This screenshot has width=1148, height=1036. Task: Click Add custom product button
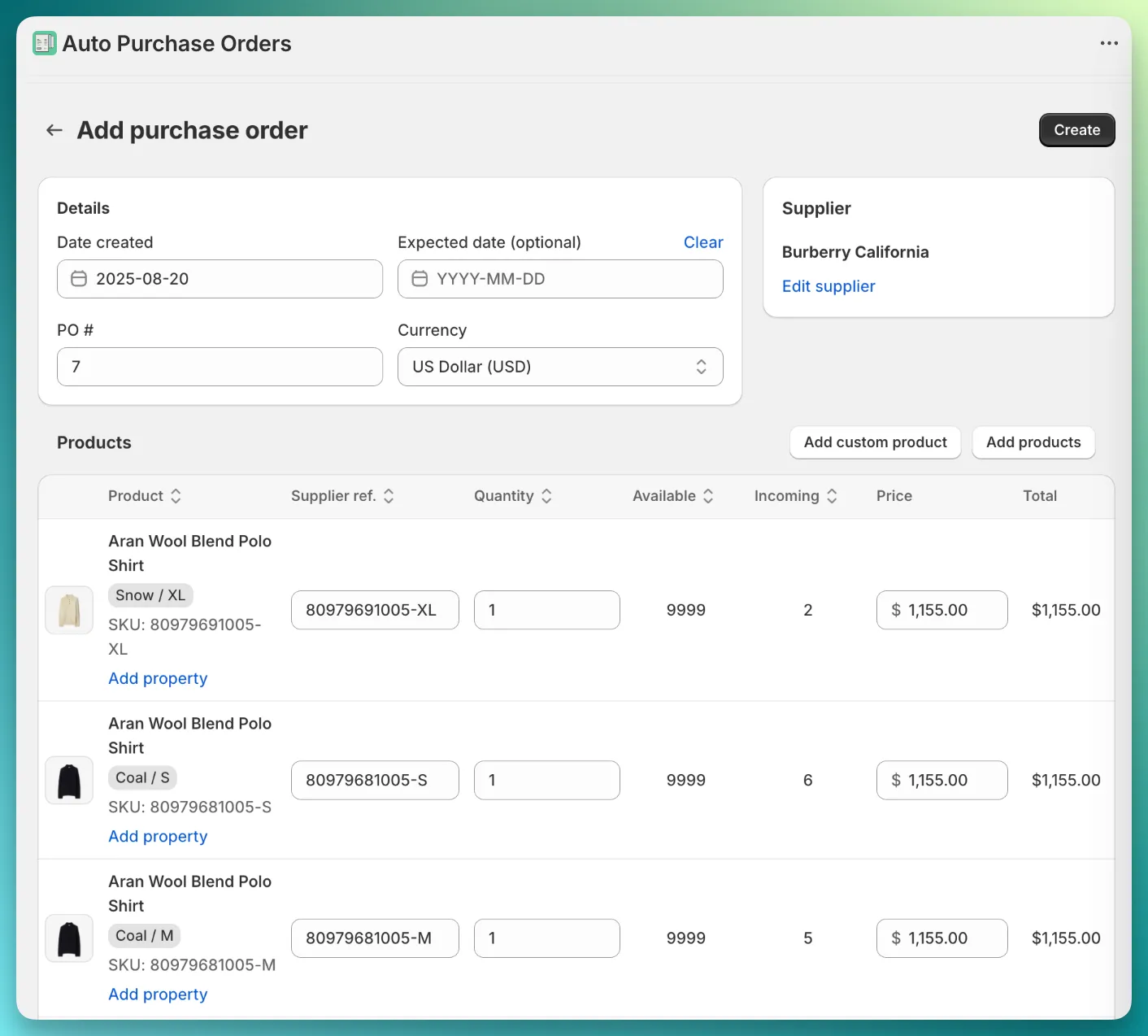[876, 442]
